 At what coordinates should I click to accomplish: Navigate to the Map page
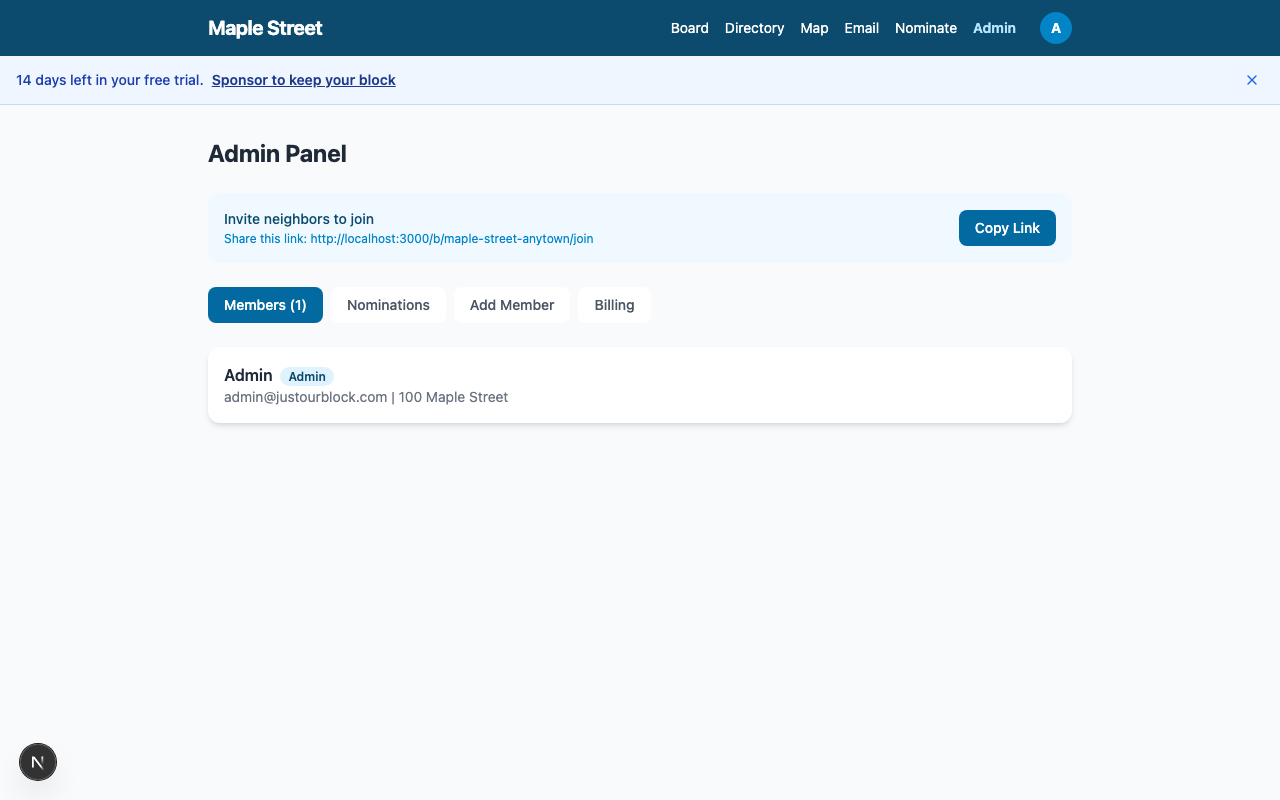pyautogui.click(x=814, y=28)
